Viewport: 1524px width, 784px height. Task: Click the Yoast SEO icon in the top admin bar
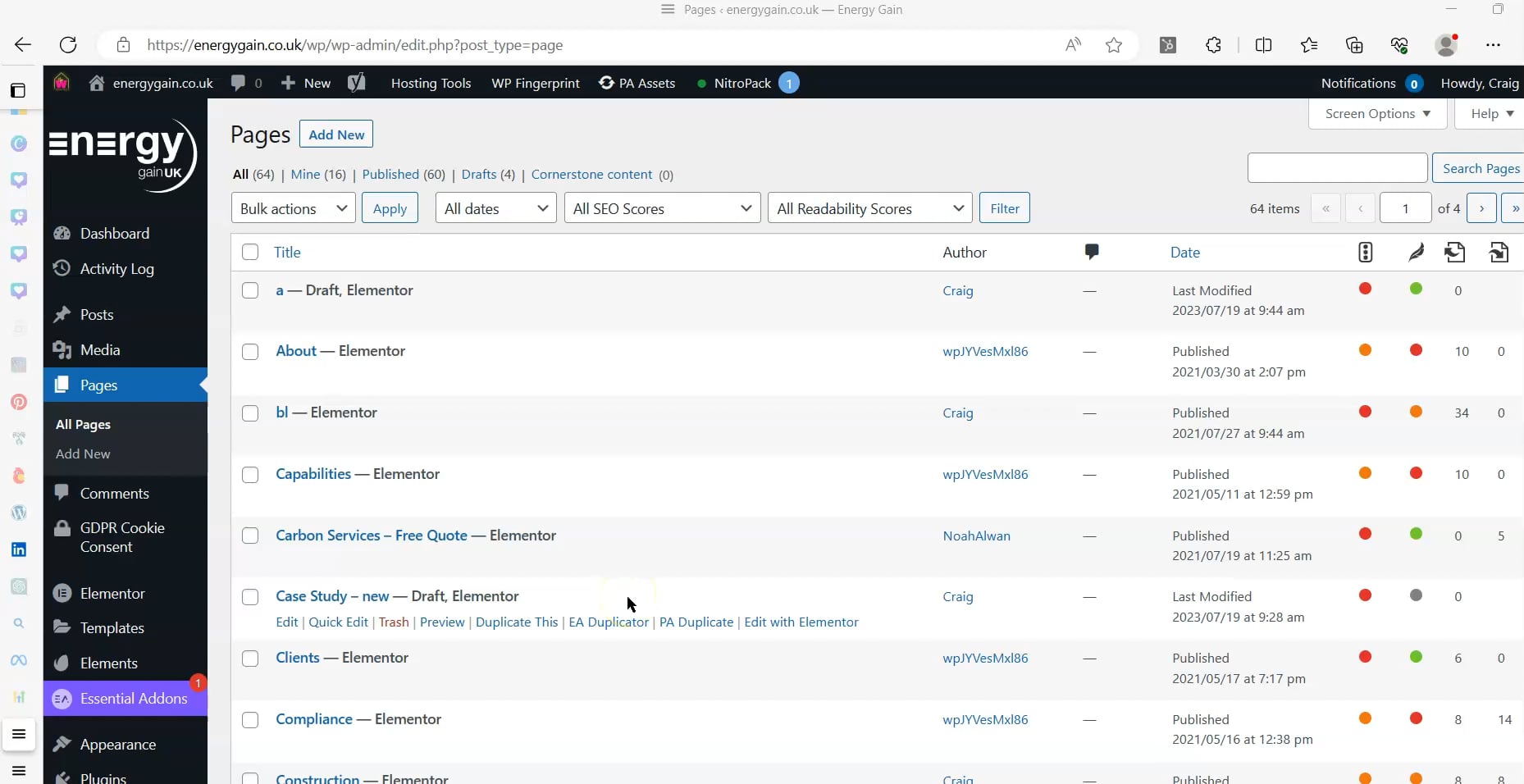tap(356, 83)
